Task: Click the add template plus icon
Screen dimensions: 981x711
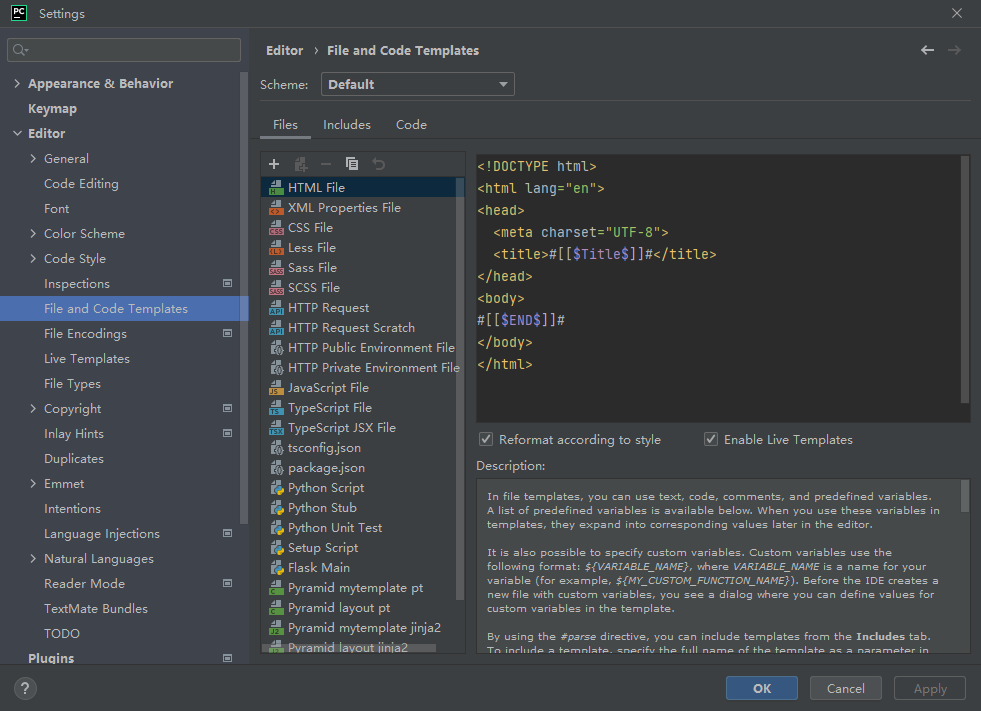Action: pos(273,164)
